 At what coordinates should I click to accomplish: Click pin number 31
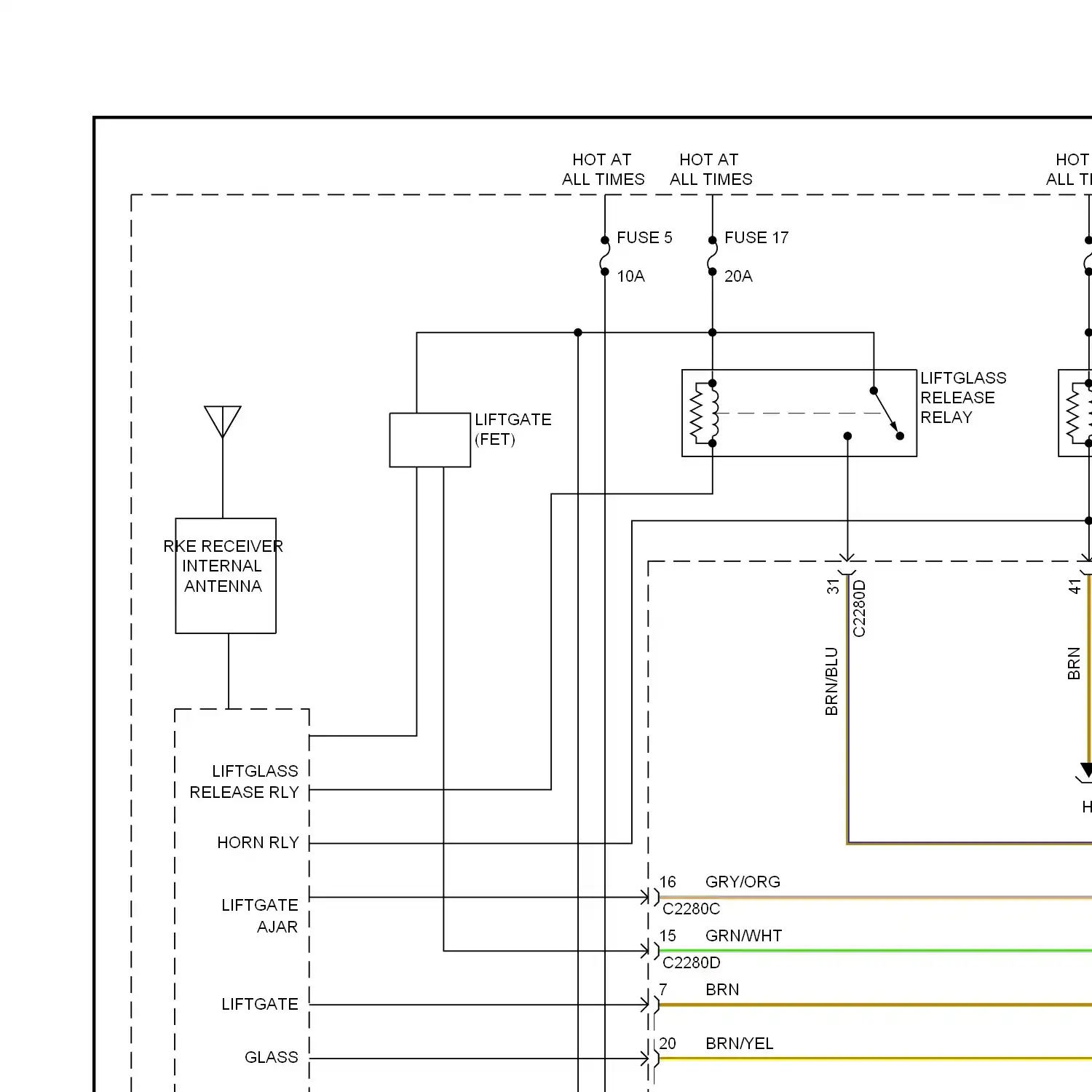(x=833, y=587)
